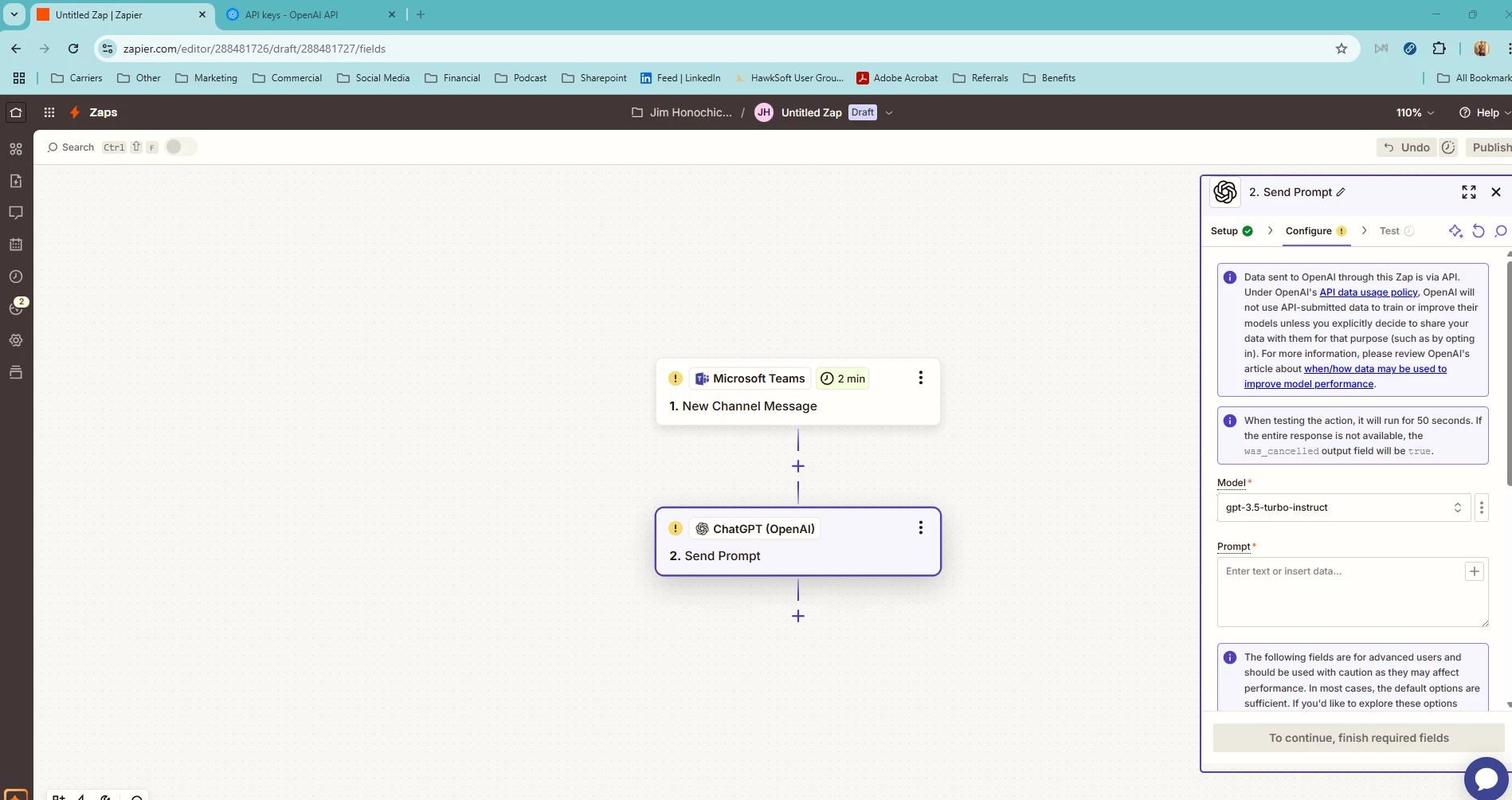Open the sidebar history clock icon

click(16, 276)
